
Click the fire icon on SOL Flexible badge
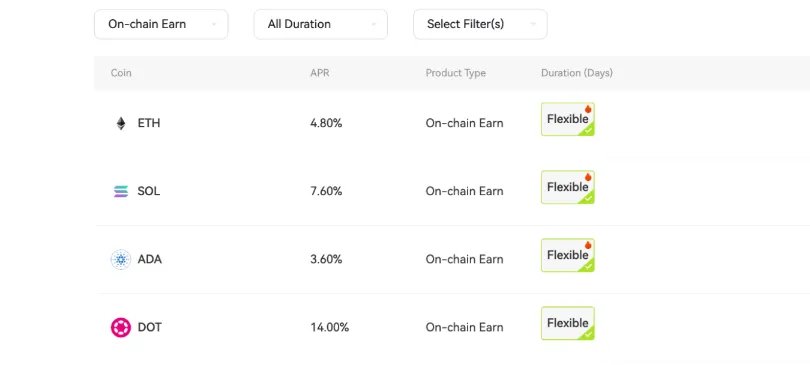click(x=588, y=177)
